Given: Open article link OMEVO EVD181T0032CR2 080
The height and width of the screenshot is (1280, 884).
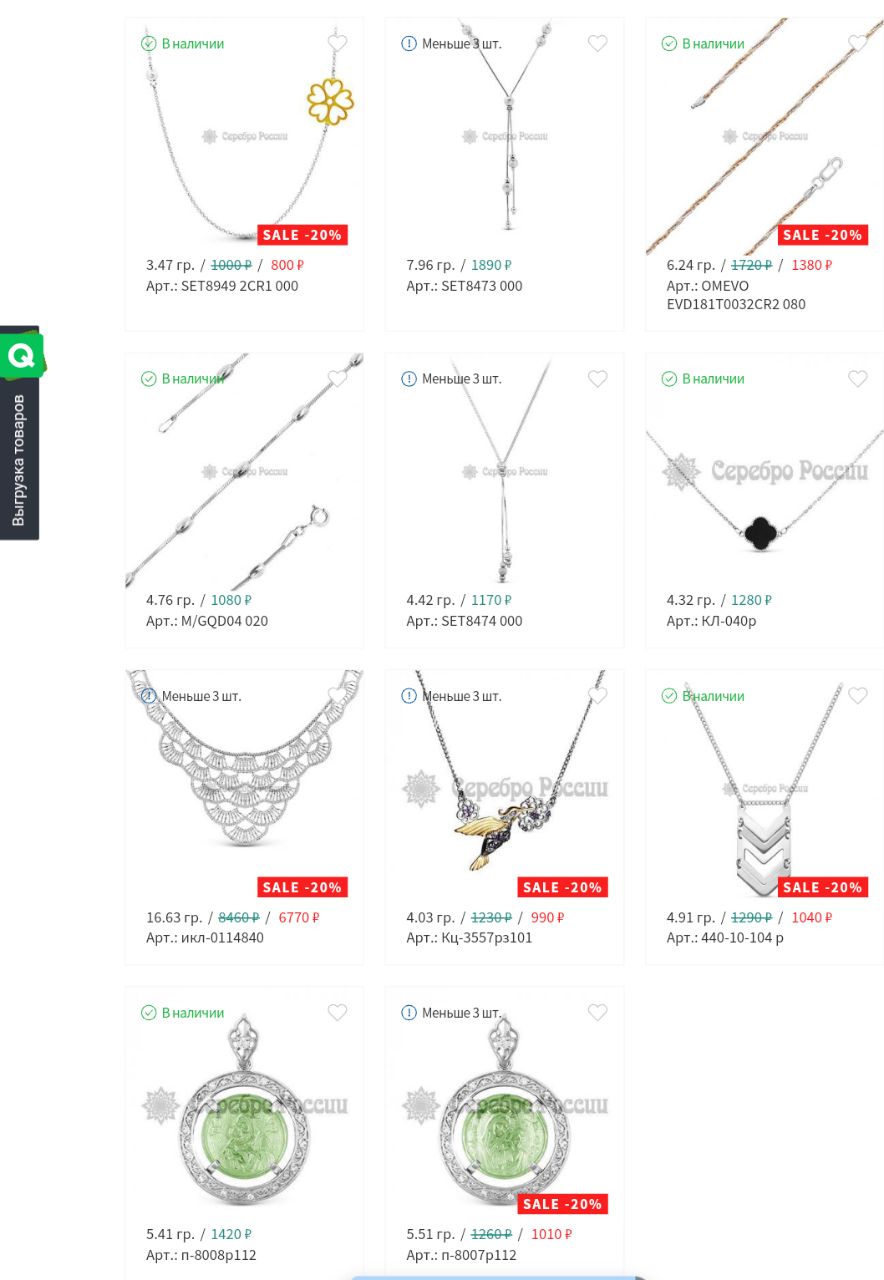Looking at the screenshot, I should 736,295.
